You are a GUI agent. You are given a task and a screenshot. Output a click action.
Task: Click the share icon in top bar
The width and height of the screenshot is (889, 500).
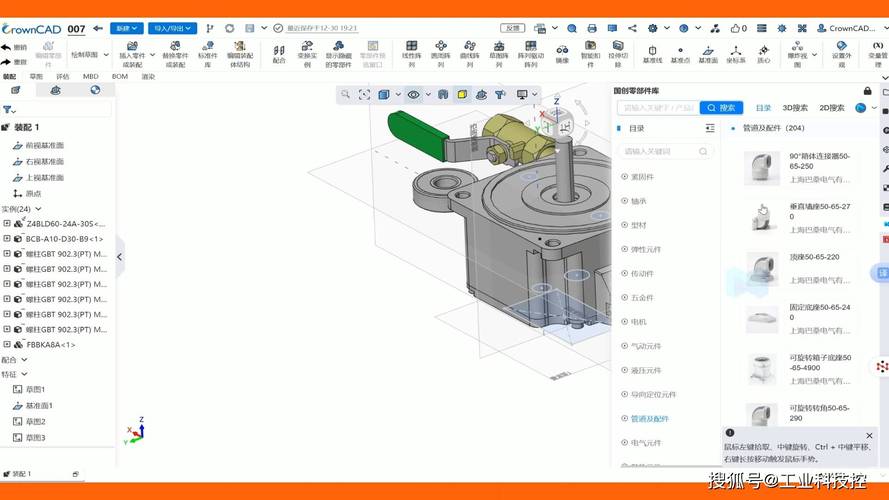coord(632,28)
